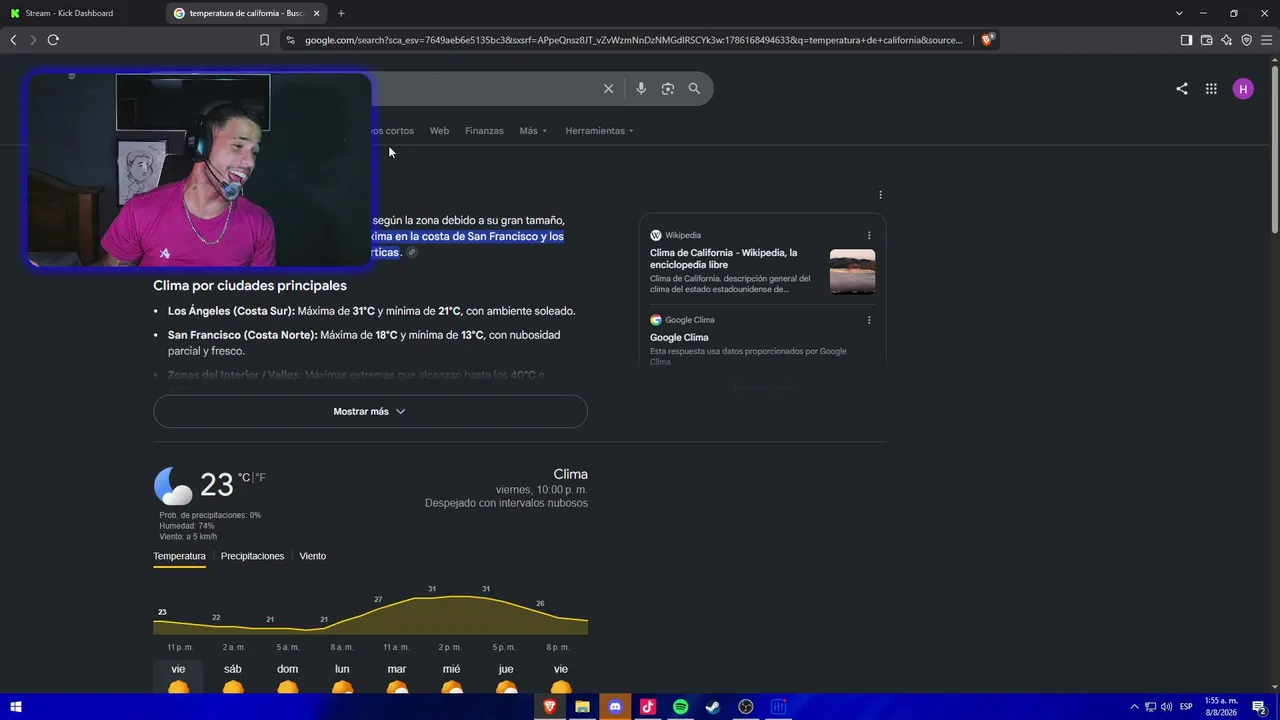Viewport: 1280px width, 720px height.
Task: Open three-dot menu for Google Clima source
Action: click(x=869, y=320)
